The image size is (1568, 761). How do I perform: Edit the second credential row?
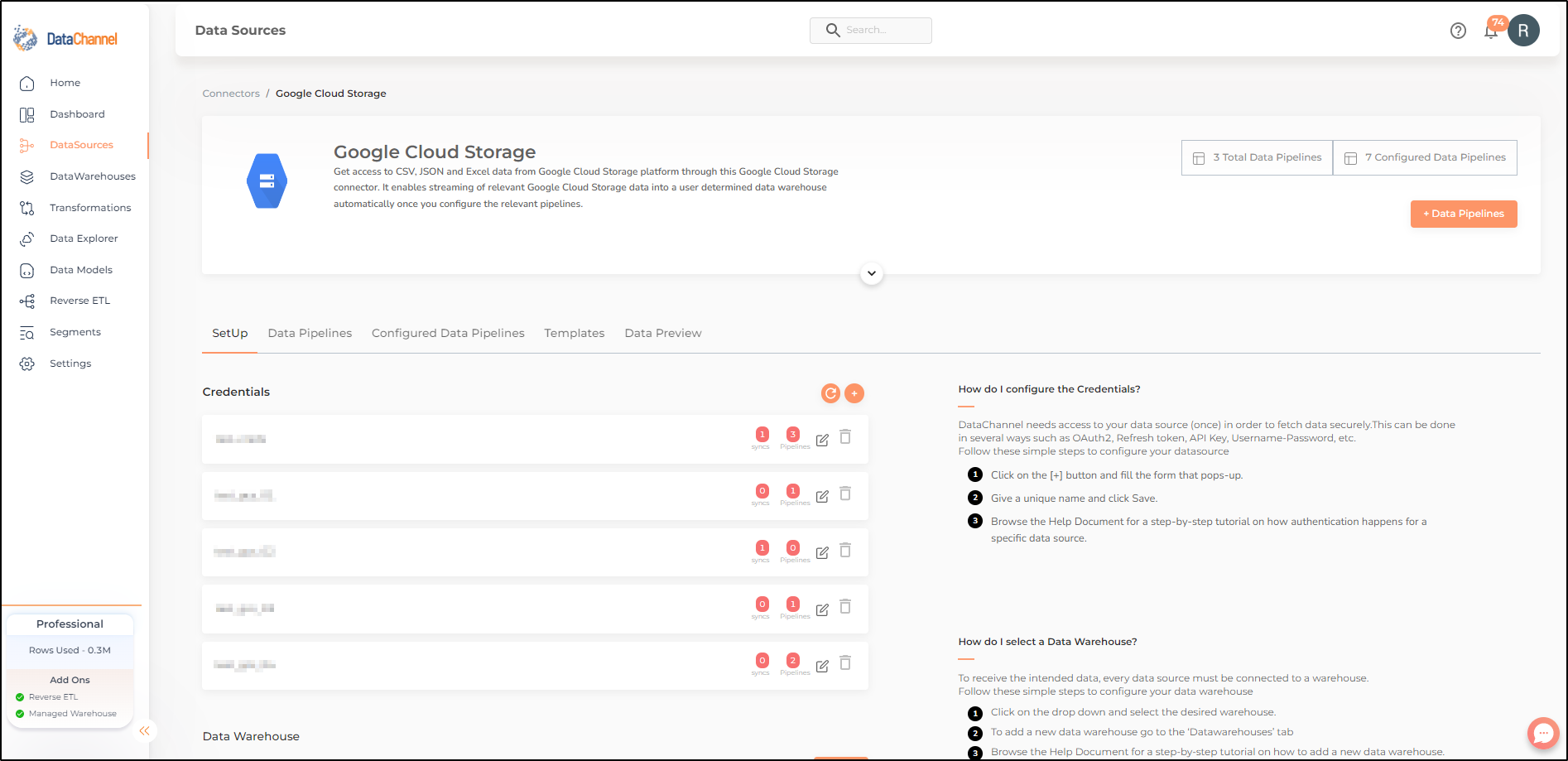click(x=822, y=496)
